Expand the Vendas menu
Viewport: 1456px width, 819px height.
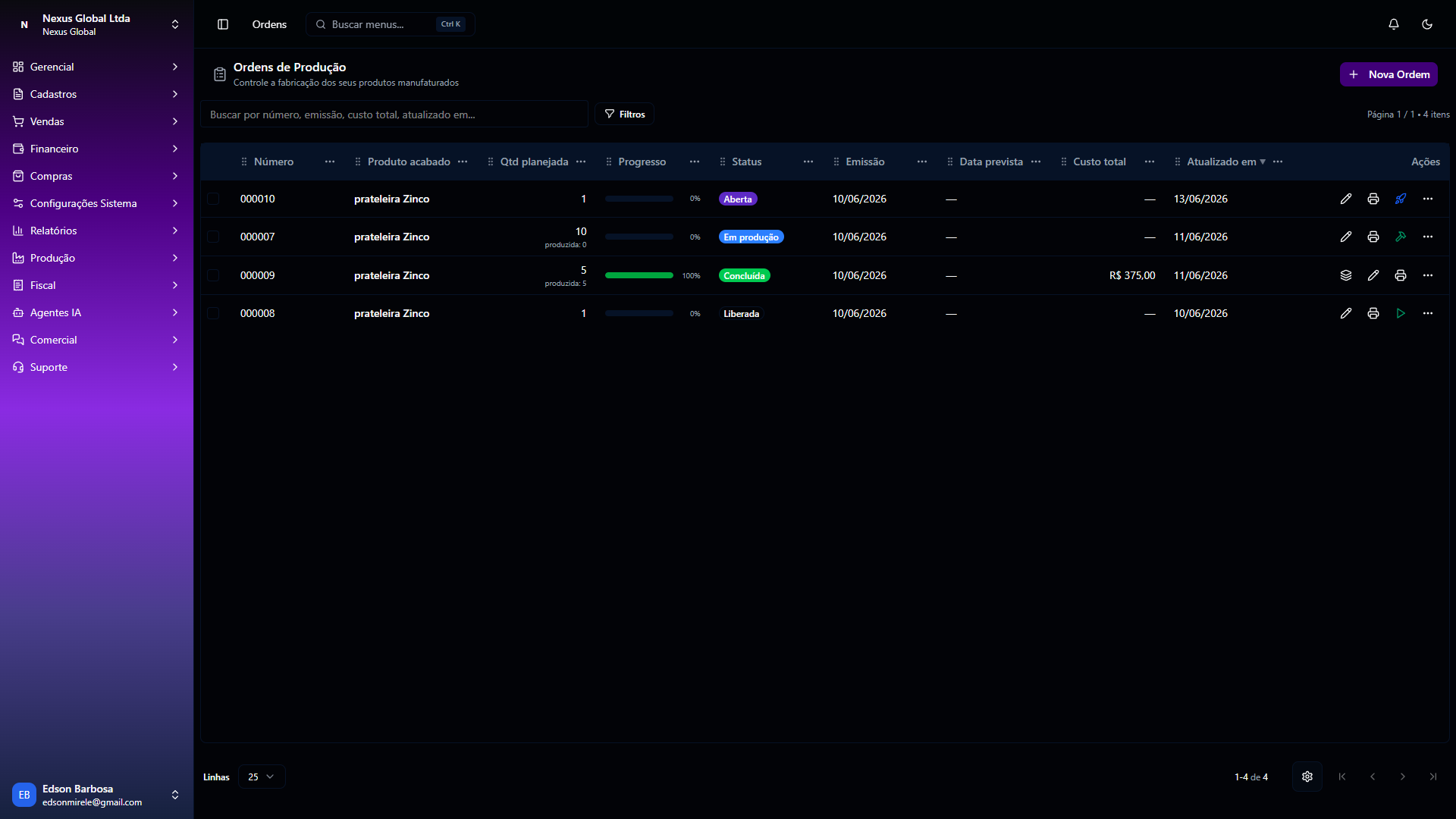(97, 121)
